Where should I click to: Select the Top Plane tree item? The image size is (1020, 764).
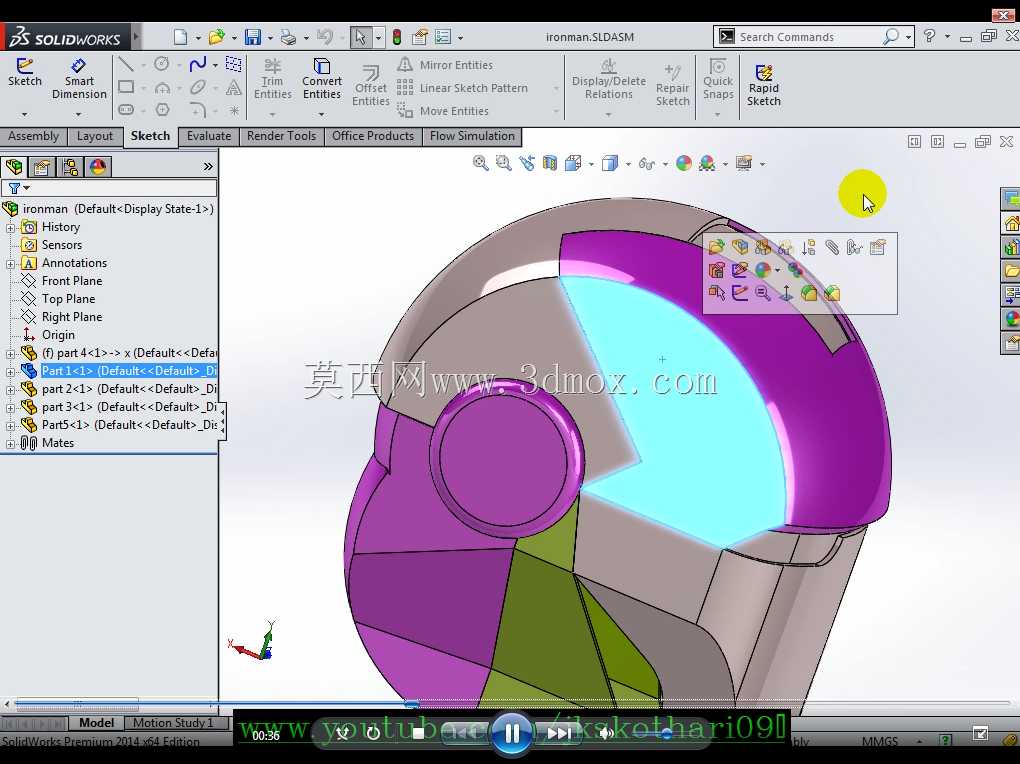pos(68,299)
